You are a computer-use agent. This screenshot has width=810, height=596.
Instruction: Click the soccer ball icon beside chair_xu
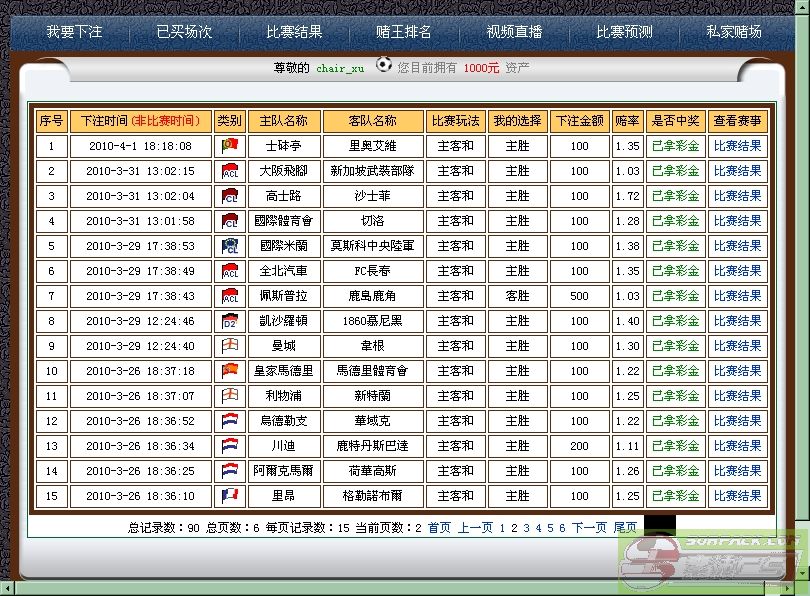383,66
